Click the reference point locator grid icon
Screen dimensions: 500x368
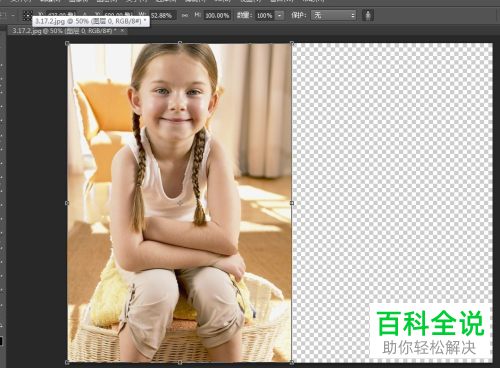pyautogui.click(x=28, y=15)
